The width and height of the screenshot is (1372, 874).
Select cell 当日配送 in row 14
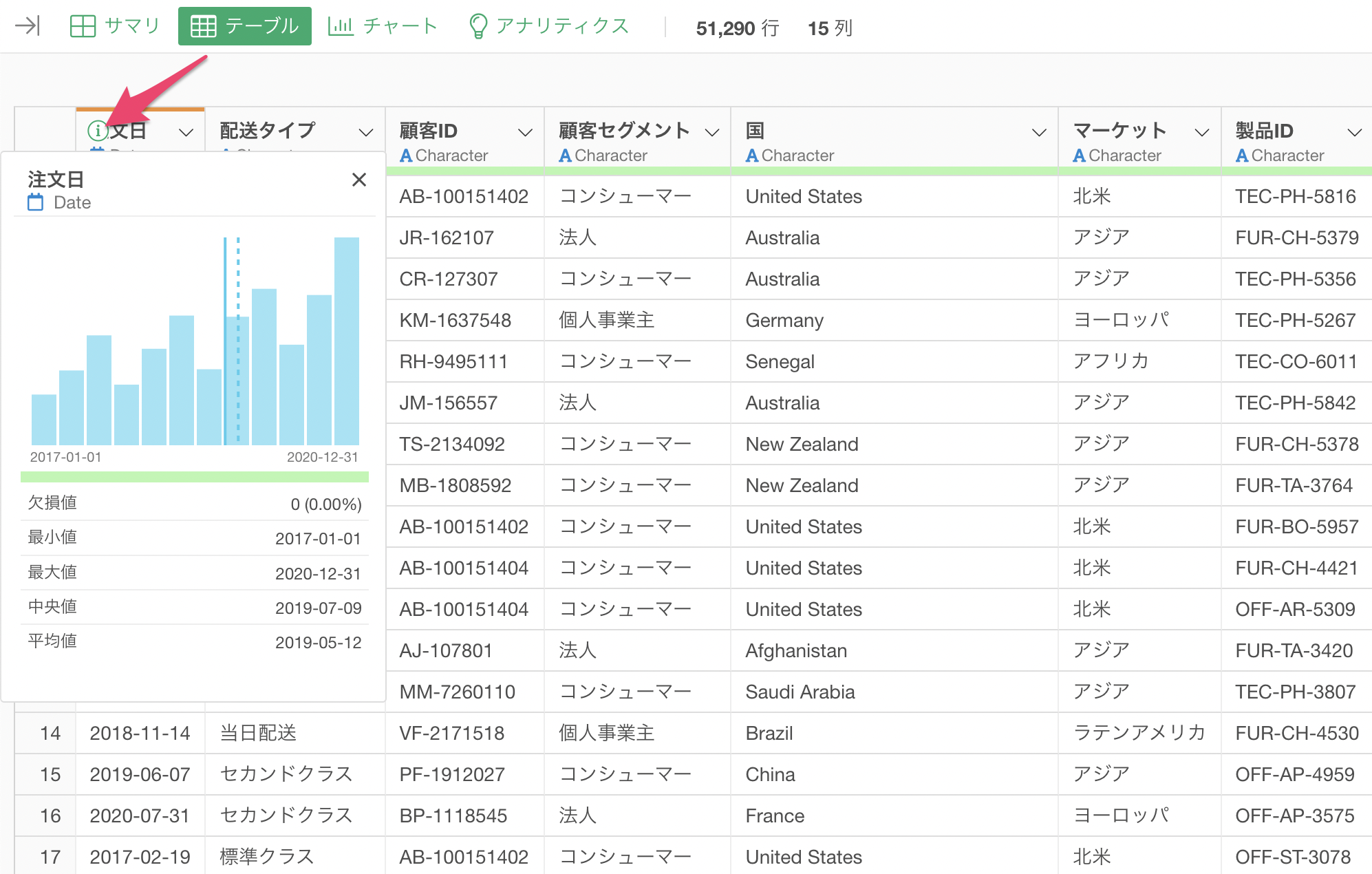[x=295, y=734]
